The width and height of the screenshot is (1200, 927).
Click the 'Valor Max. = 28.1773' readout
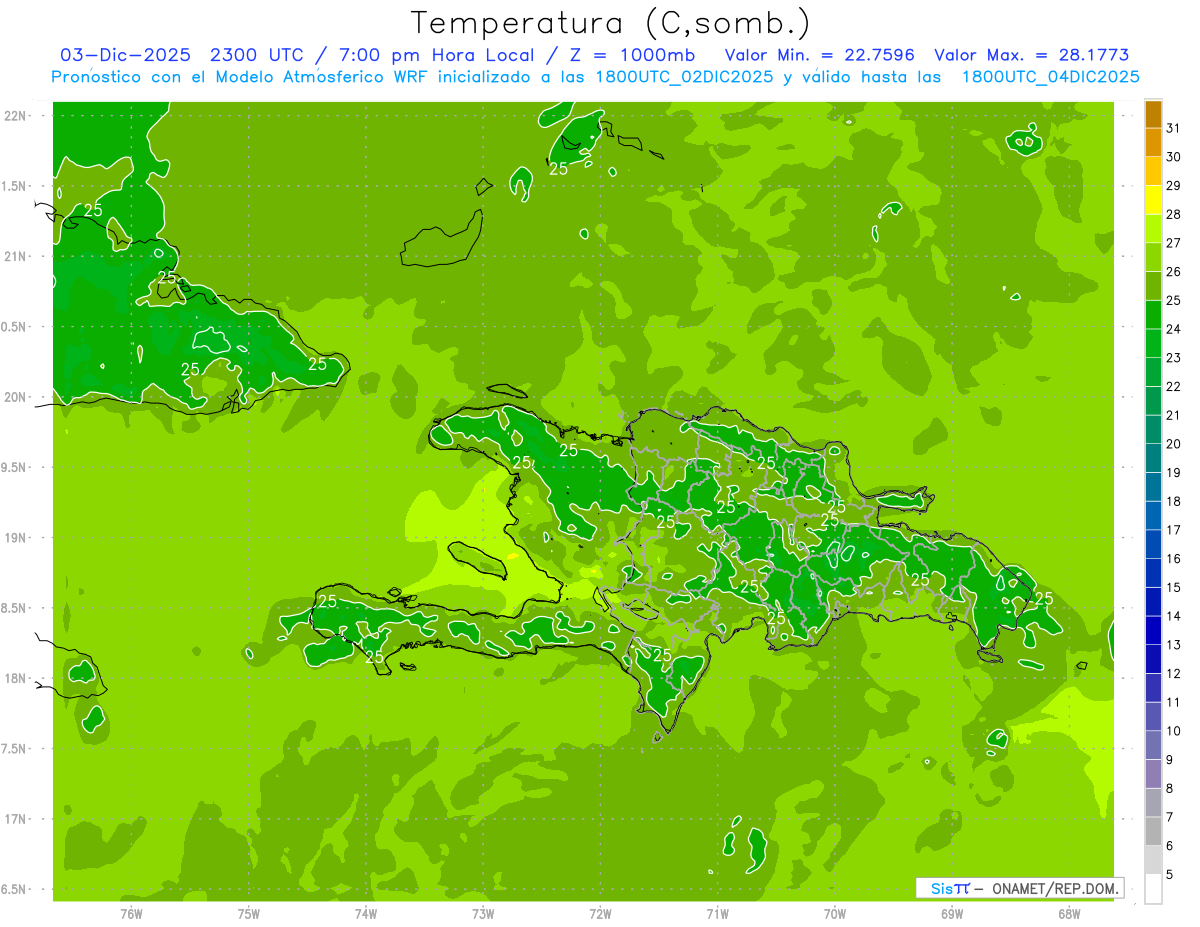1032,55
